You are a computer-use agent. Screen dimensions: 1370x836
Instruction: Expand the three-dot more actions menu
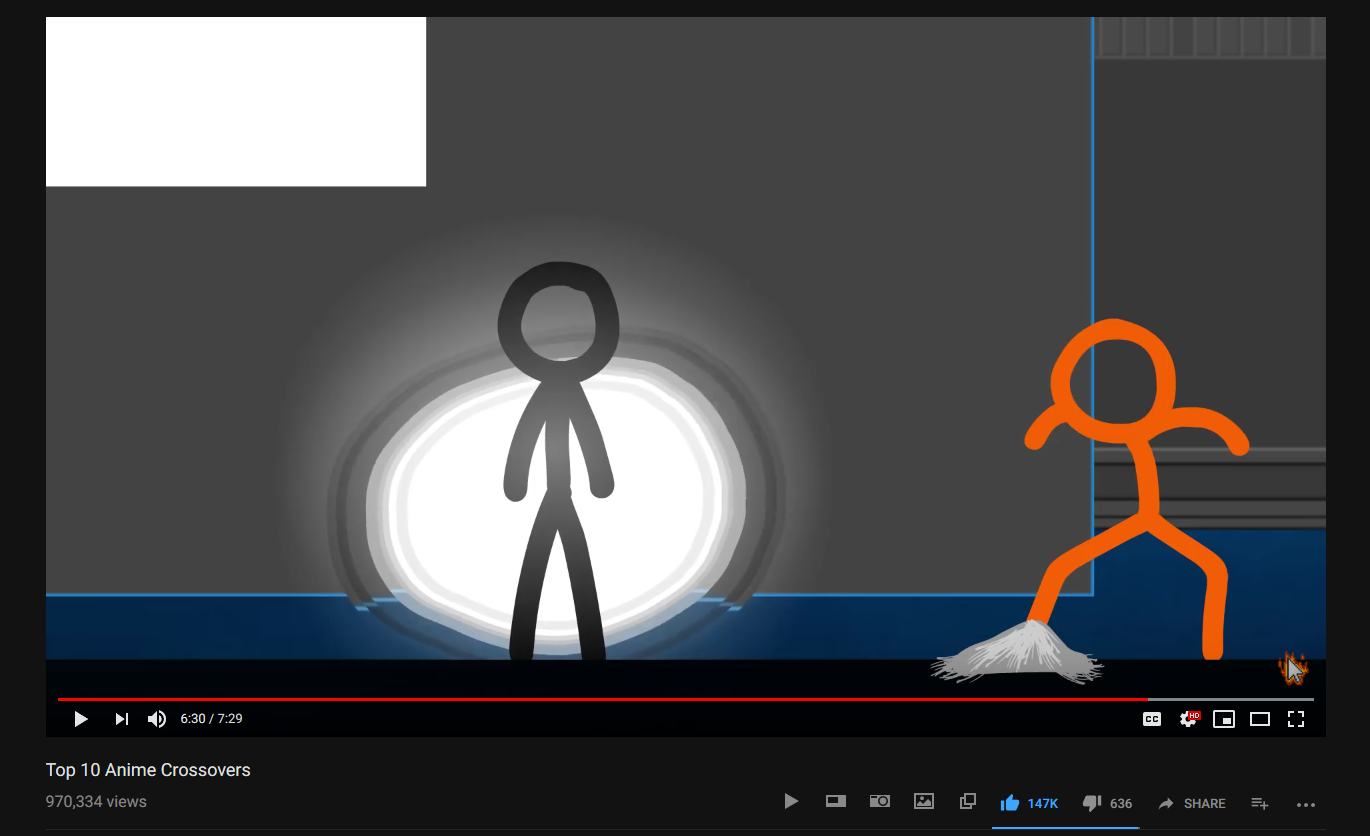pyautogui.click(x=1306, y=803)
